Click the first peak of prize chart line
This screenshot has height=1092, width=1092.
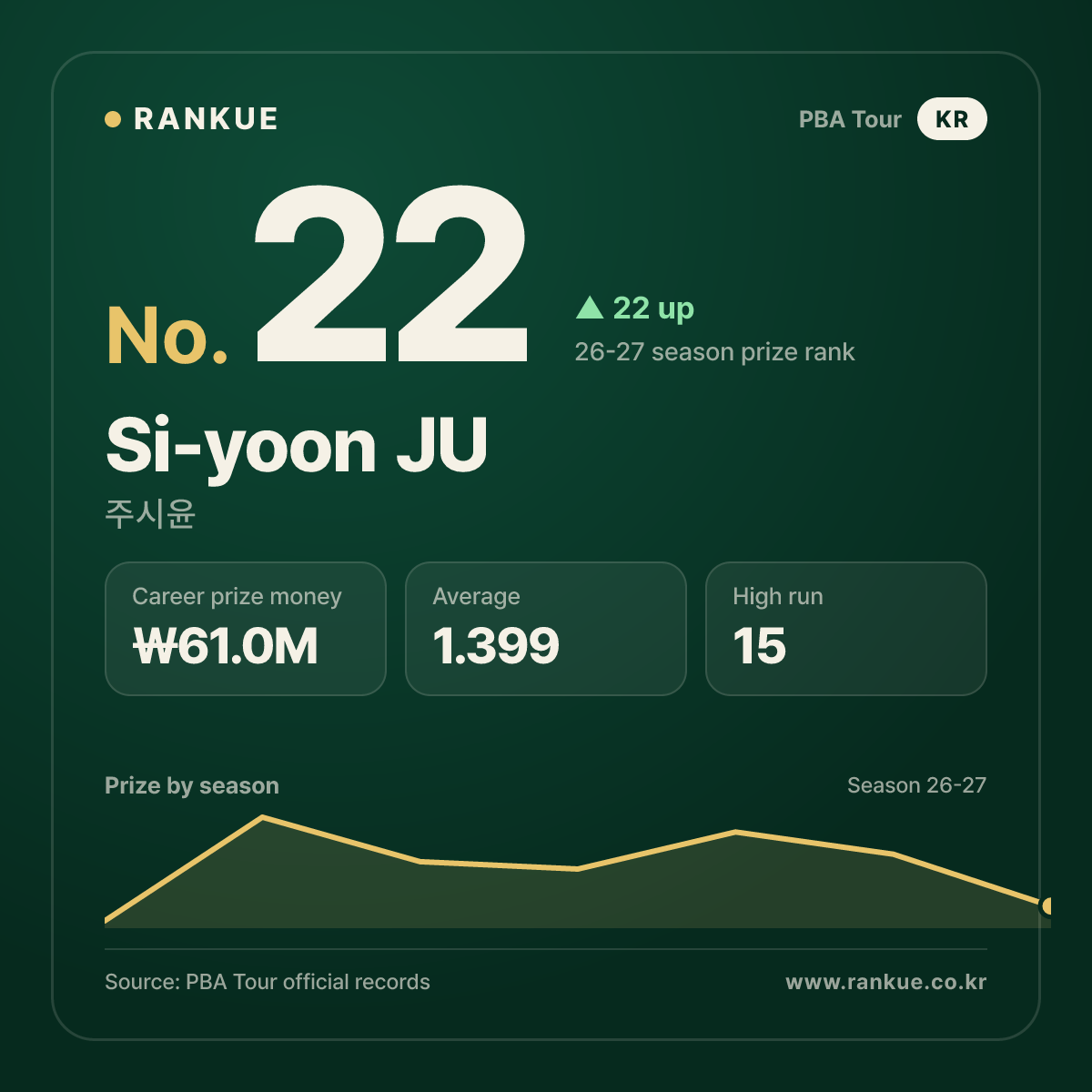263,817
